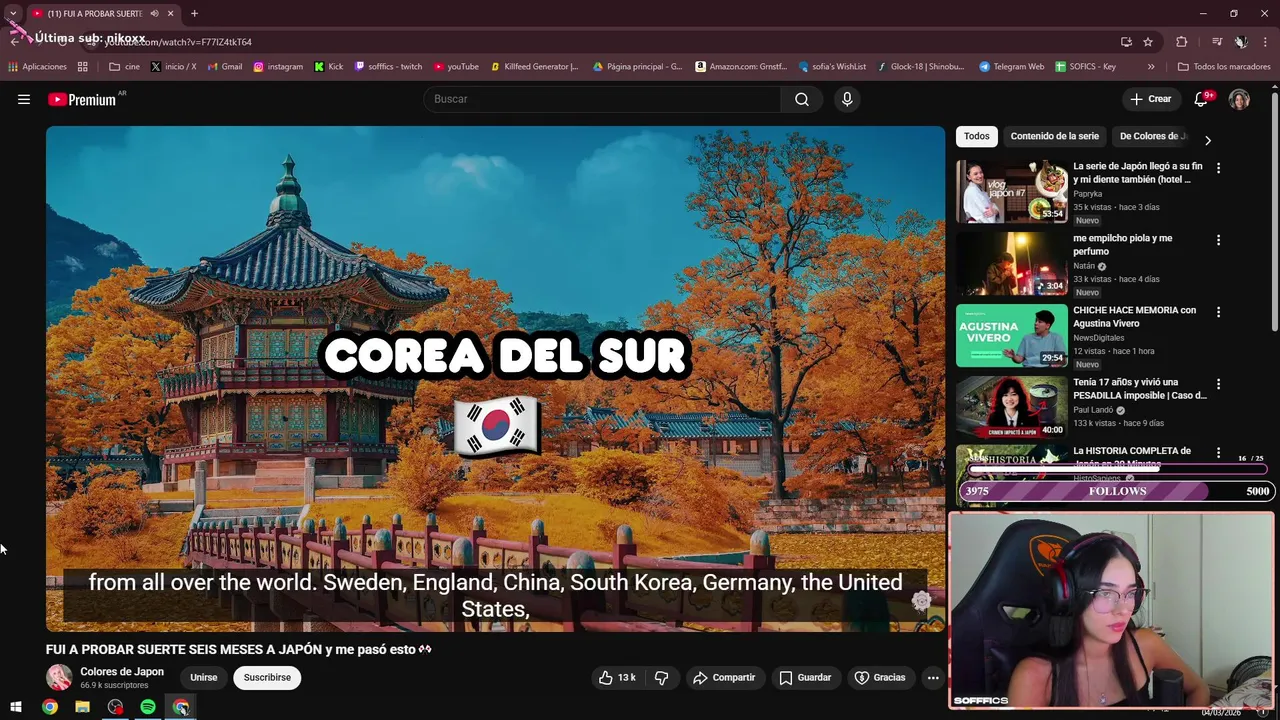The image size is (1280, 720).
Task: Activate voice search microphone
Action: (x=847, y=99)
